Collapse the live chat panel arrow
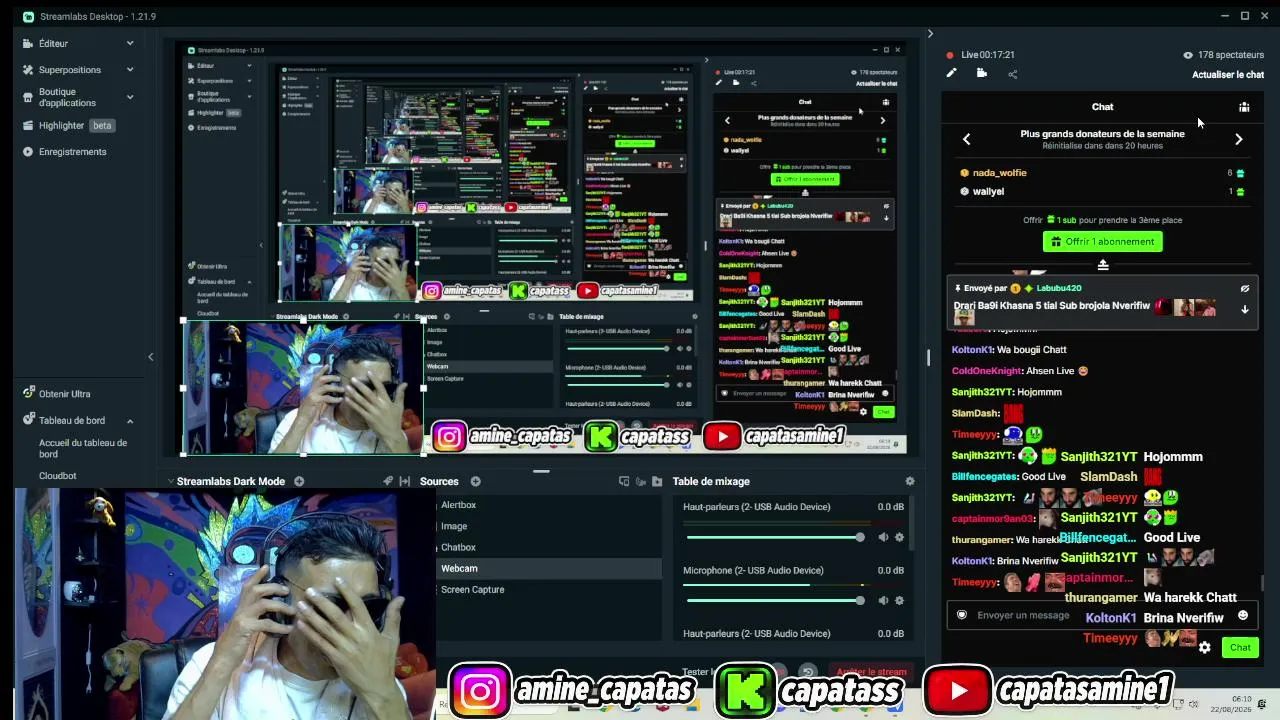Image resolution: width=1280 pixels, height=720 pixels. coord(930,34)
